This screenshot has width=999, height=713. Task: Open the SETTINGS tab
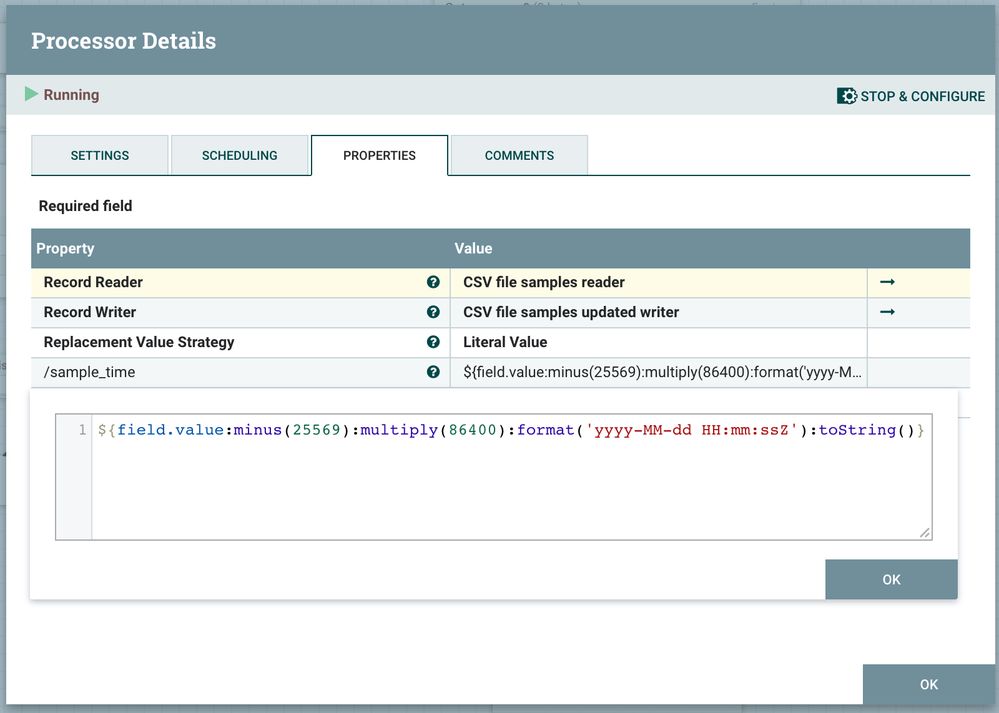(x=100, y=156)
